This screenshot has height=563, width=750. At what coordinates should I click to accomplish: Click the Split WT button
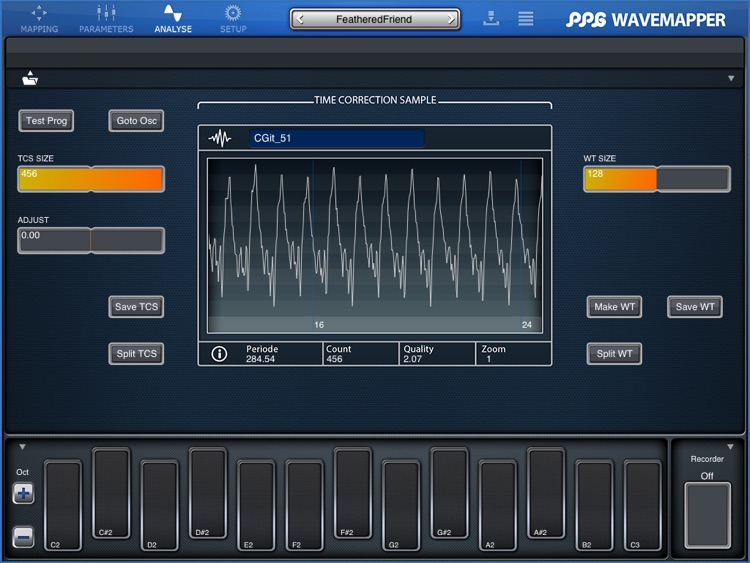click(614, 353)
